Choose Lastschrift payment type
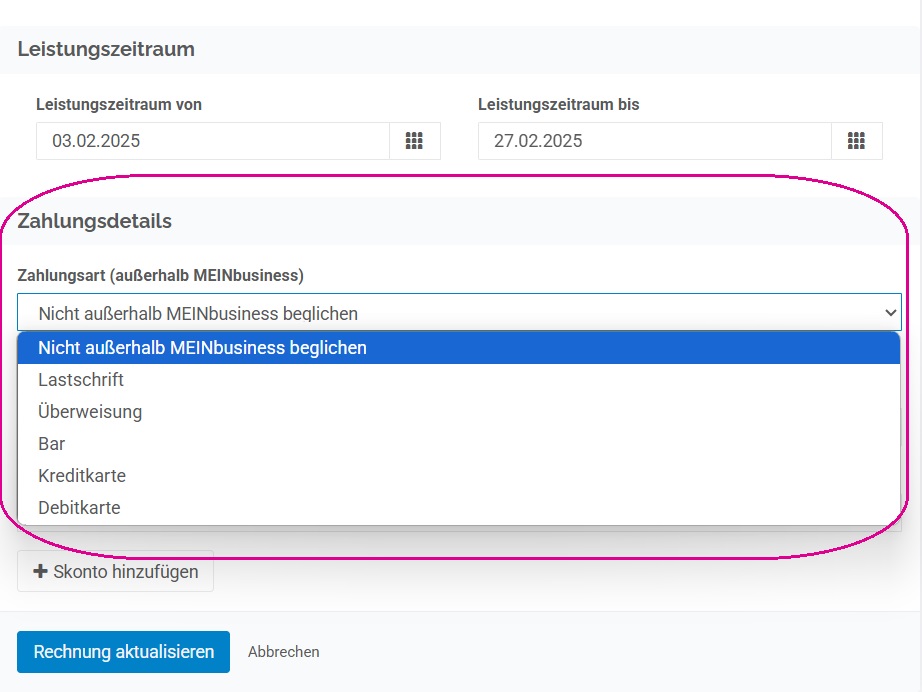 coord(459,380)
